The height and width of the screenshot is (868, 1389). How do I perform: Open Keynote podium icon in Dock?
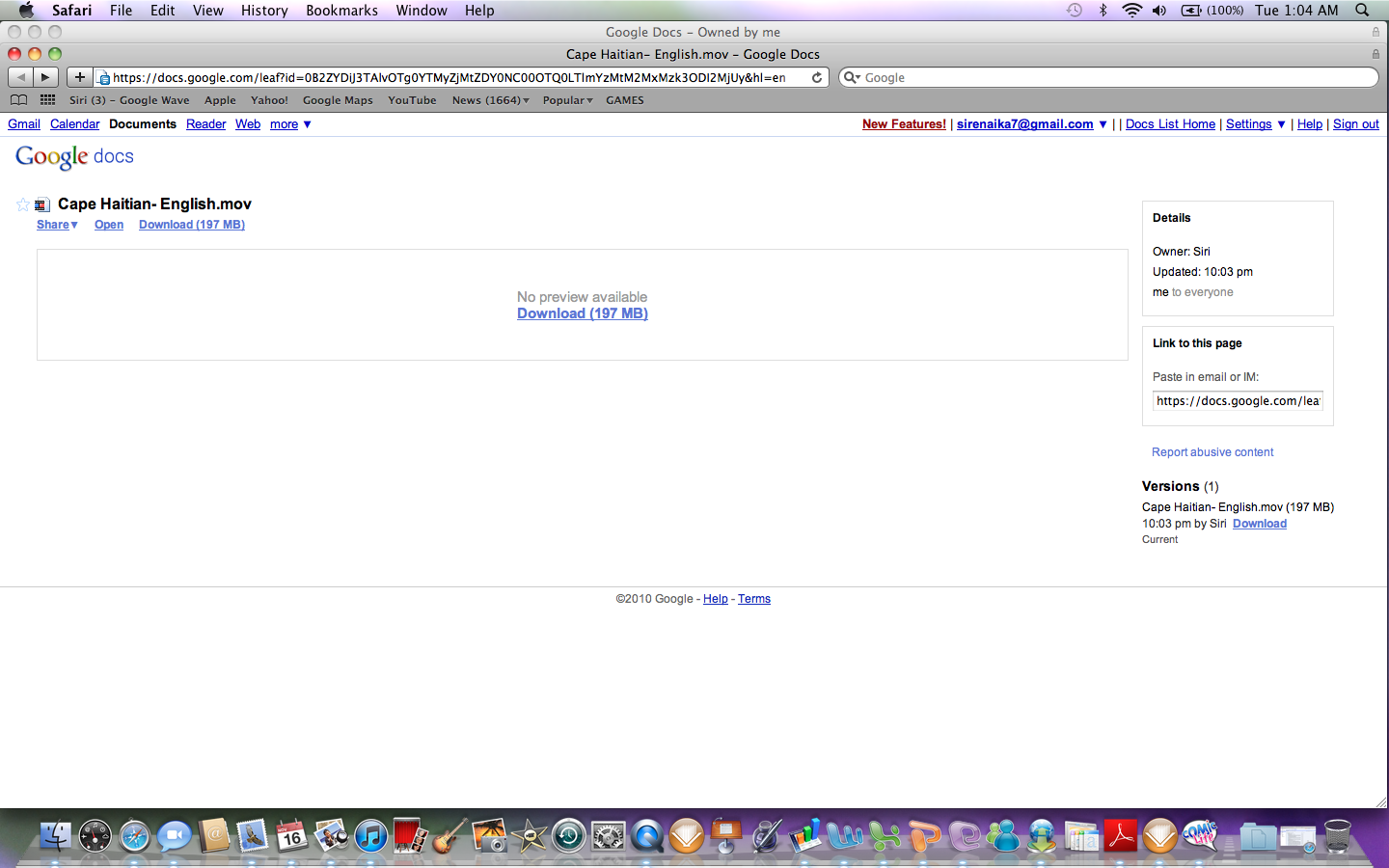(726, 835)
